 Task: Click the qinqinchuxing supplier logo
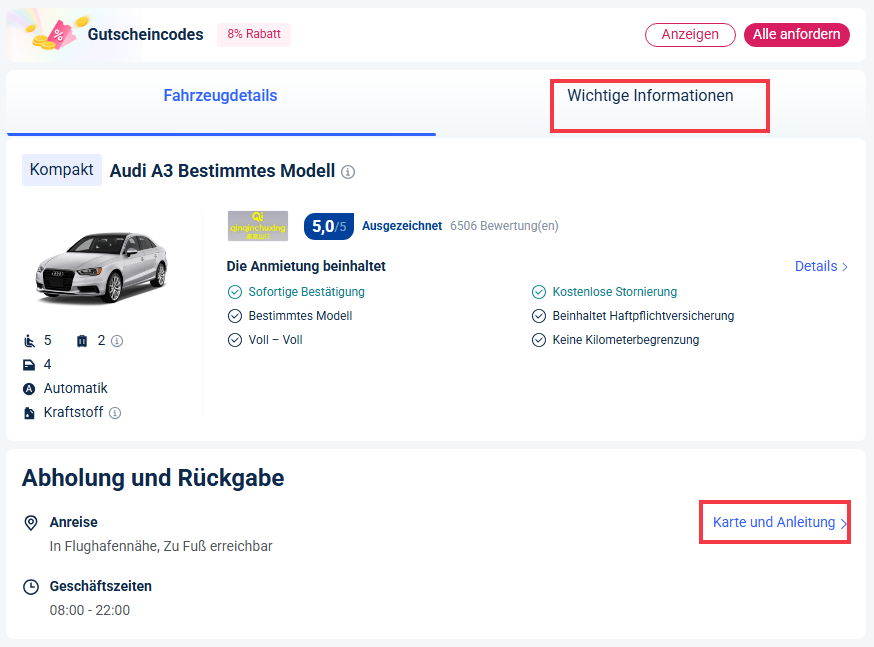[258, 226]
